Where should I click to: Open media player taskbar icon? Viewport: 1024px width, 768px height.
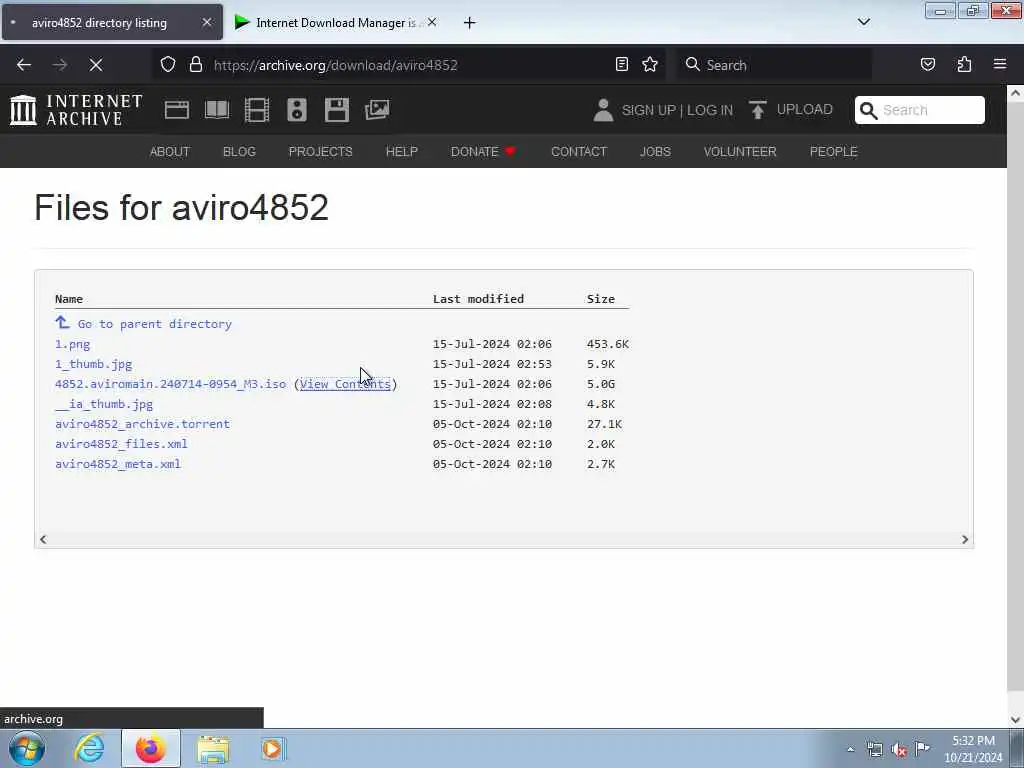[x=273, y=749]
